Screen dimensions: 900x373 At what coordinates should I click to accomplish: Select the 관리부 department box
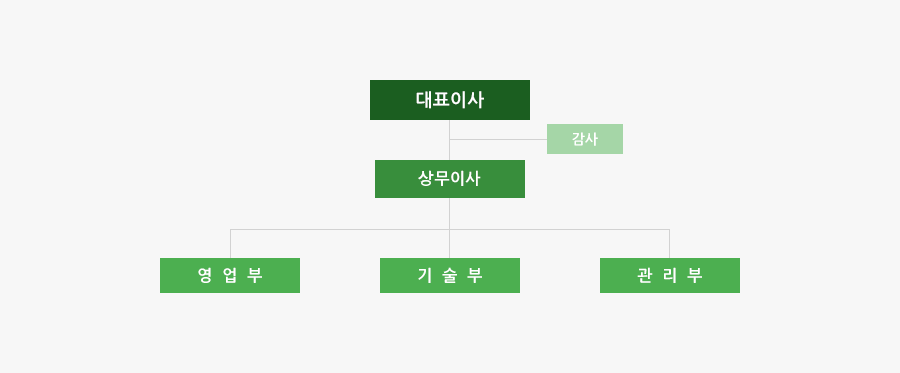click(x=670, y=275)
